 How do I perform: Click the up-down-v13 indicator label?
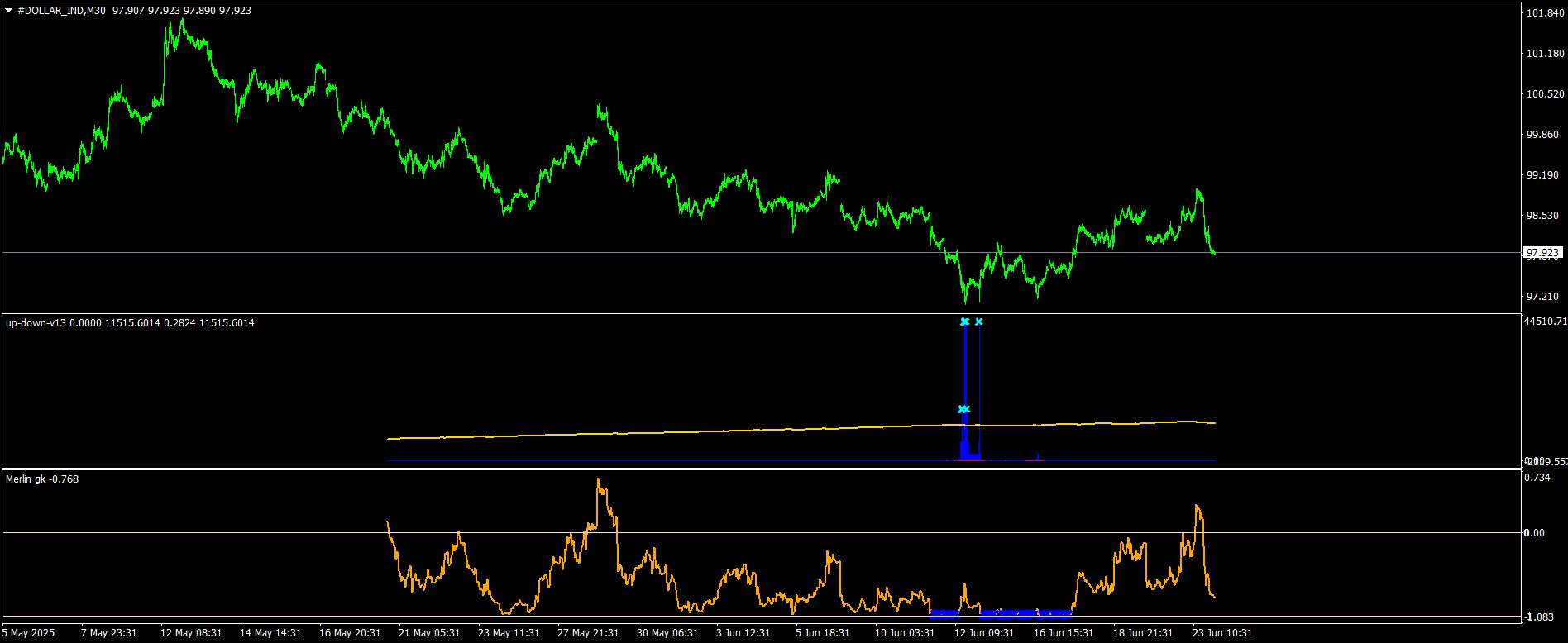point(36,323)
